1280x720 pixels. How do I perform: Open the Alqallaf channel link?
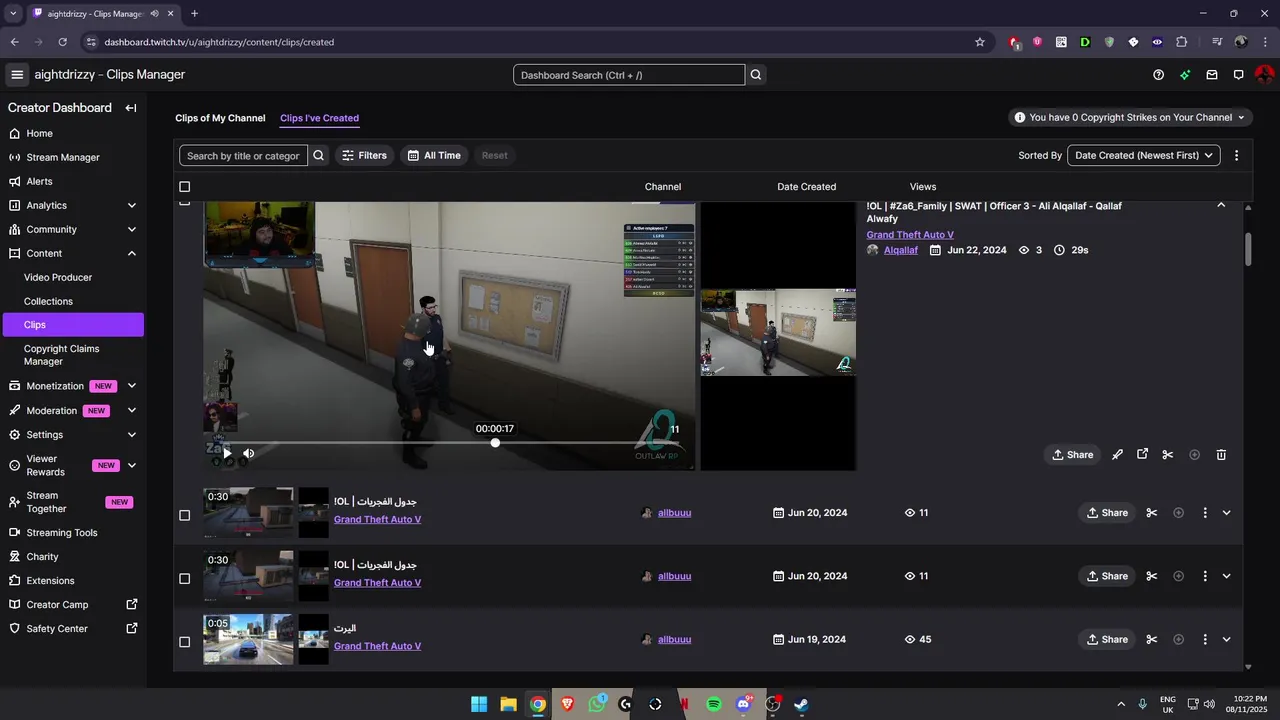click(900, 250)
